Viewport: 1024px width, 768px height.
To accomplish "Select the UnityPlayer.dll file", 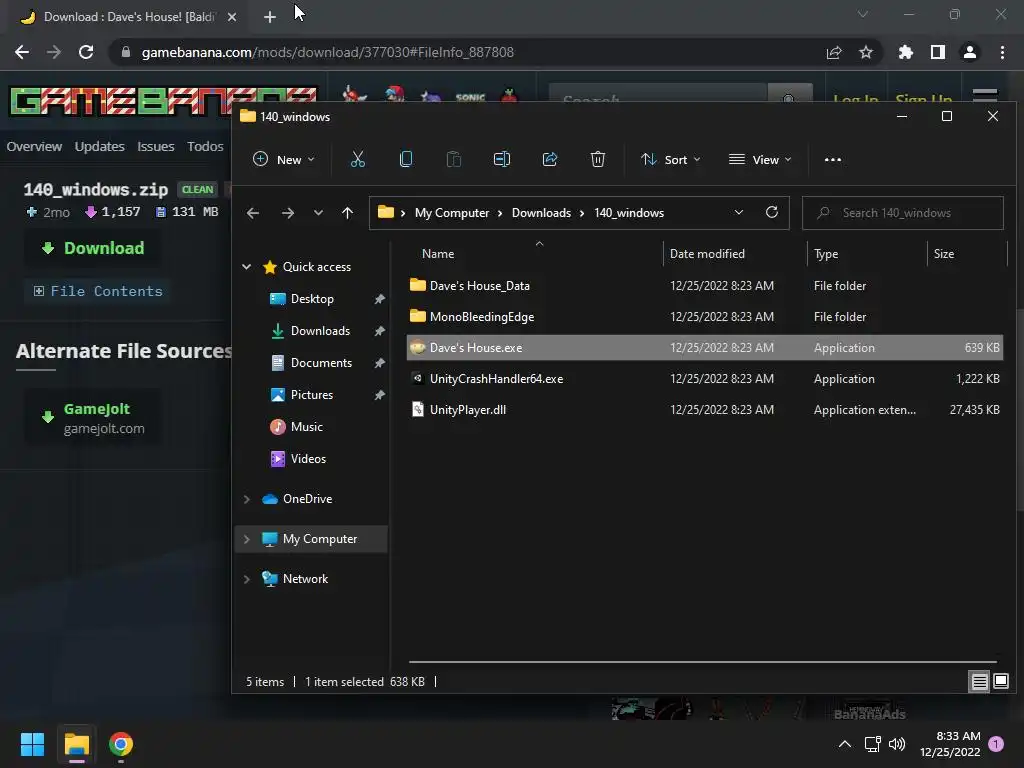I will (704, 409).
